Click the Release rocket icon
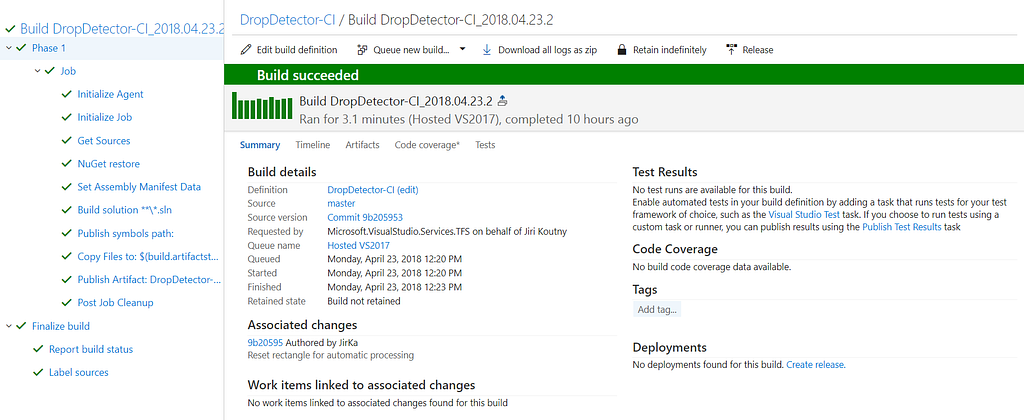1024x420 pixels. 731,50
